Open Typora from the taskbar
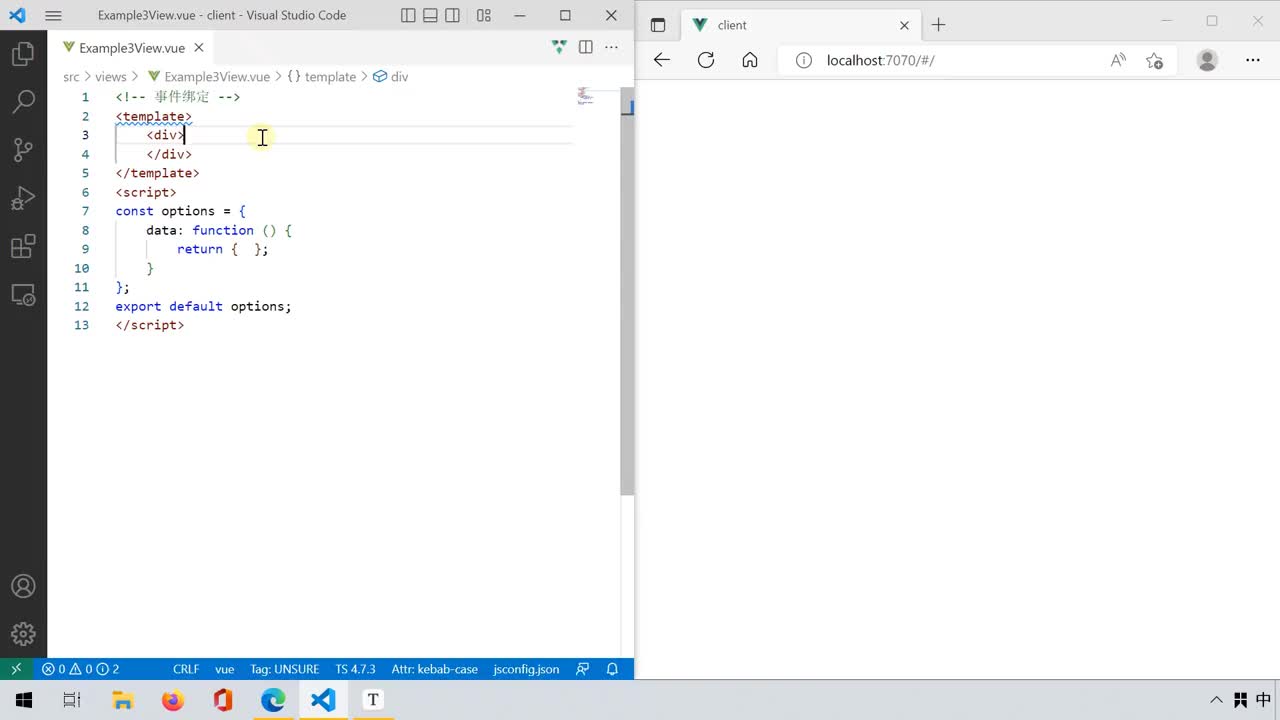 point(373,700)
